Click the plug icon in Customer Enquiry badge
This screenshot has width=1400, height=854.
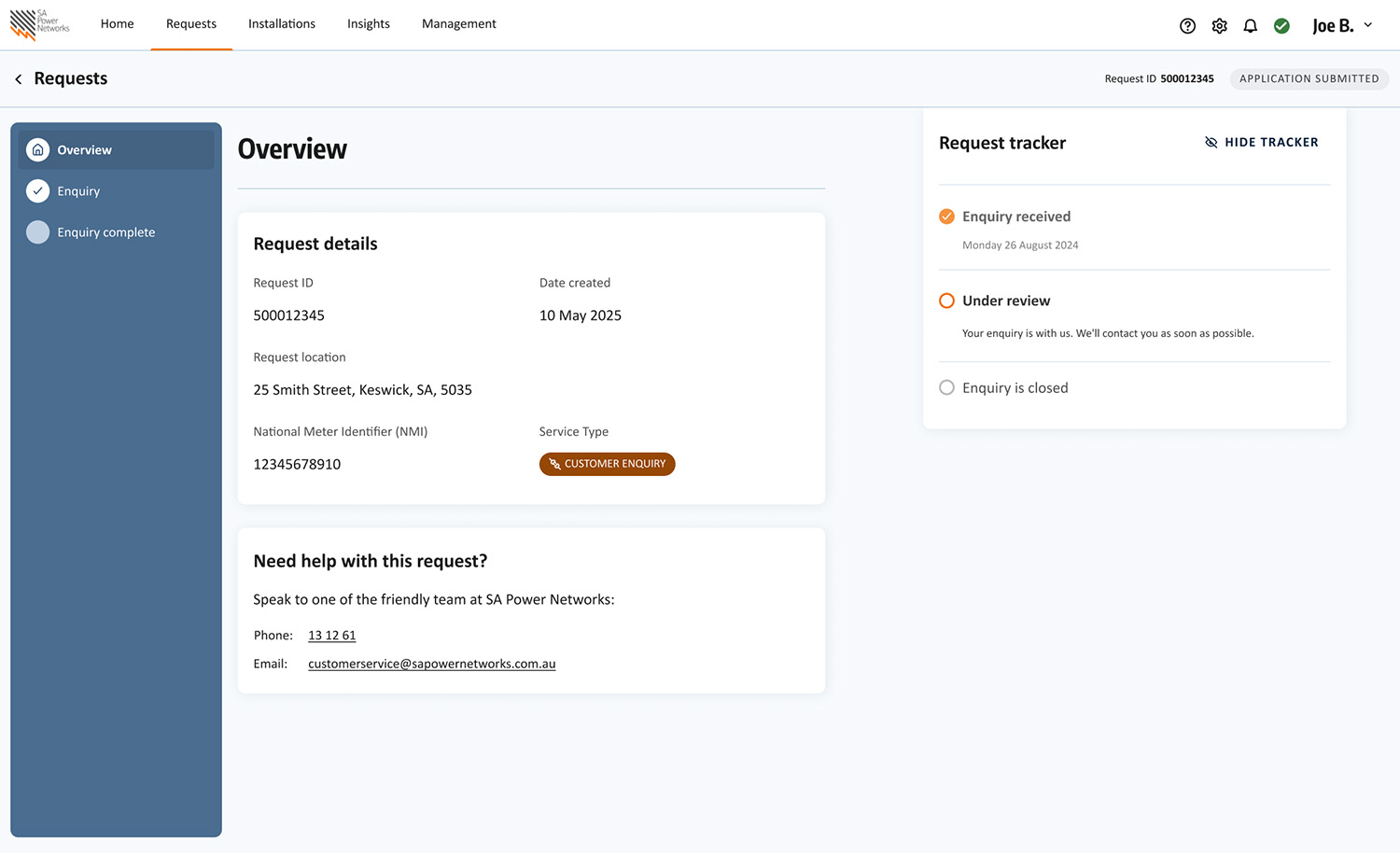click(x=554, y=464)
